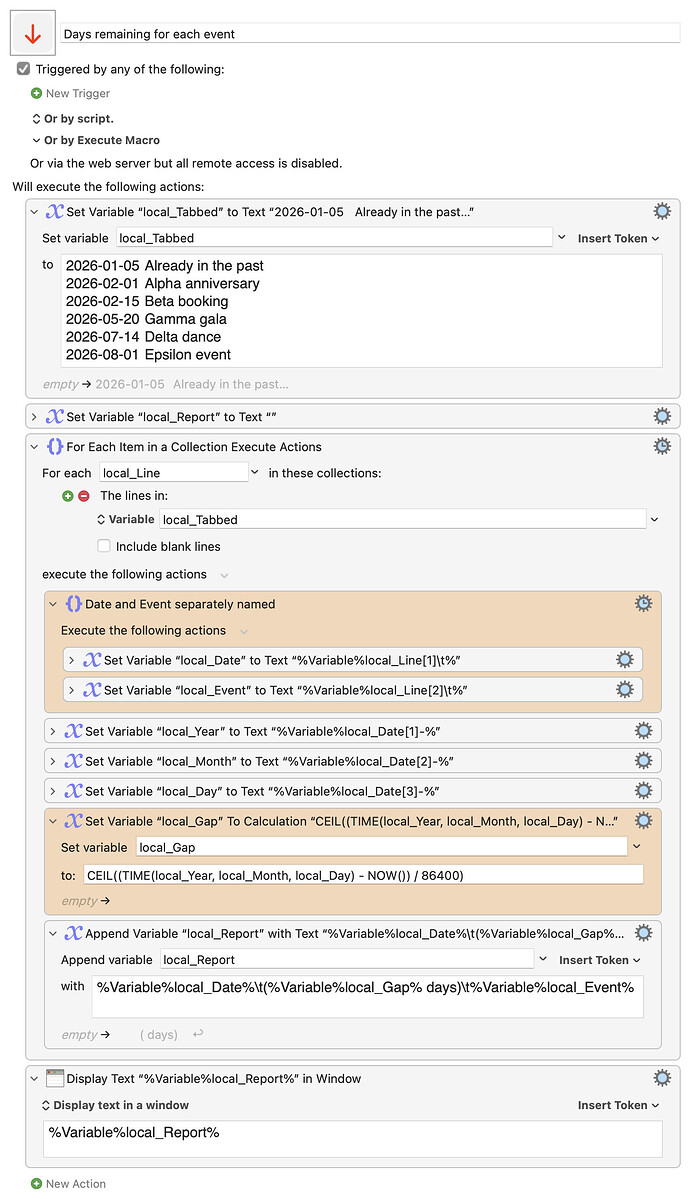Click gear icon on Display Text action

point(662,1077)
